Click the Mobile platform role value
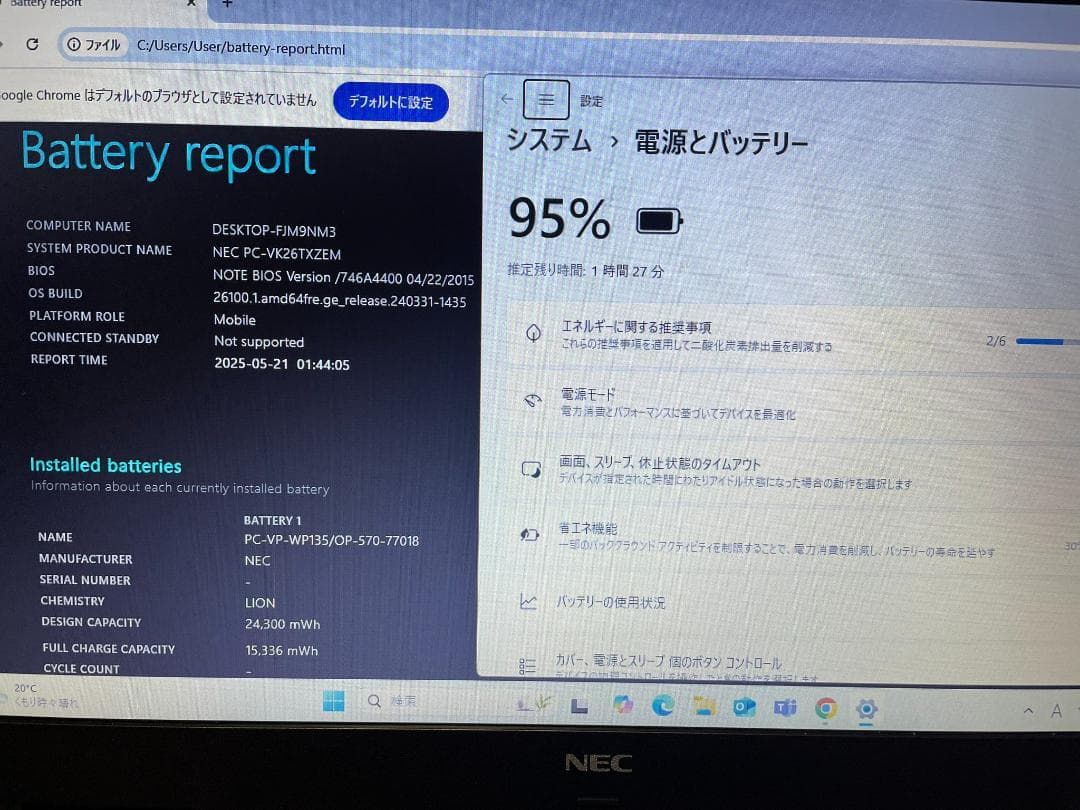The image size is (1080, 810). tap(234, 320)
